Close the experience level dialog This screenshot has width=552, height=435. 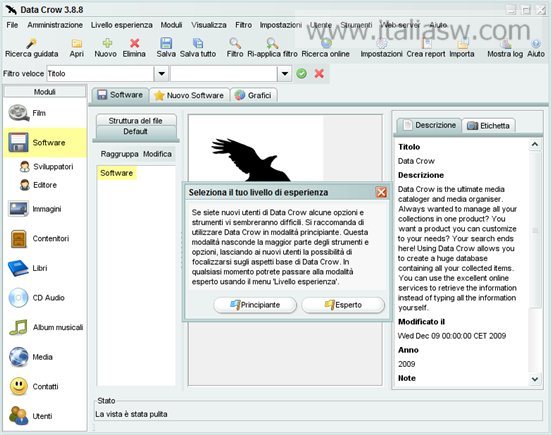[381, 193]
